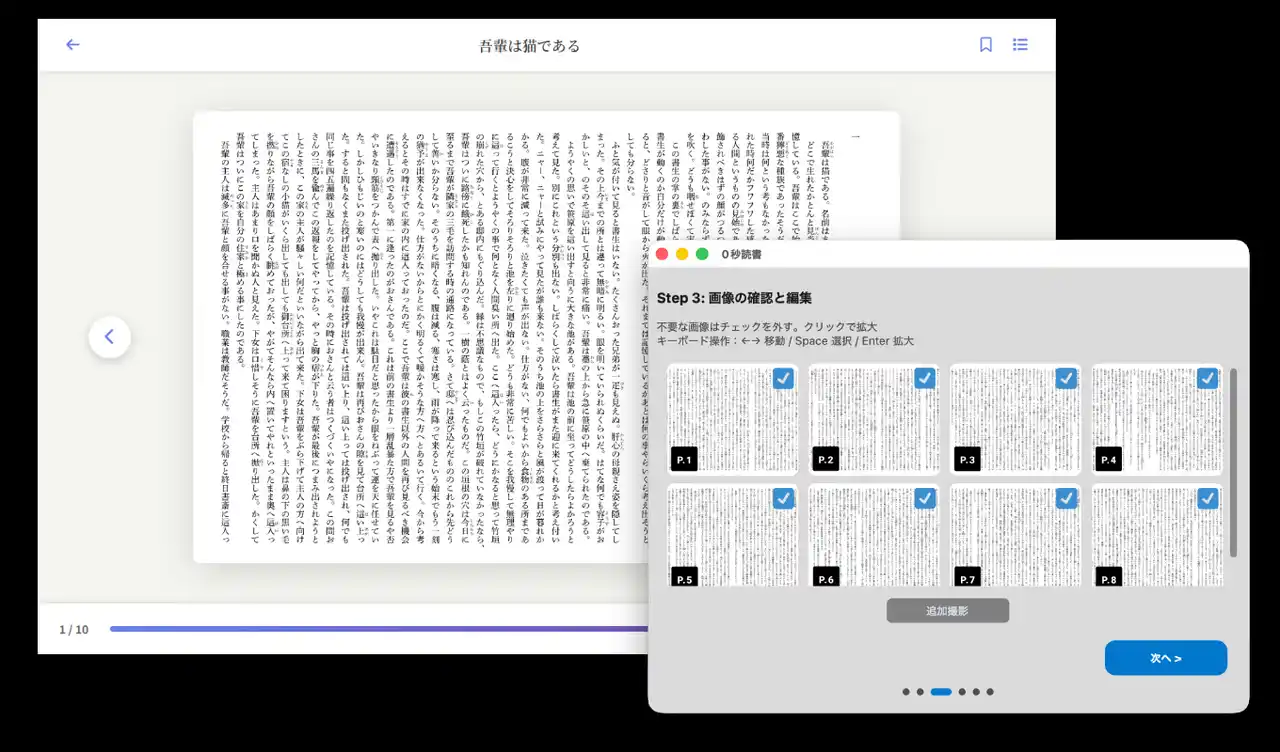Open the table of contents list icon
Viewport: 1280px width, 752px height.
(x=1020, y=45)
